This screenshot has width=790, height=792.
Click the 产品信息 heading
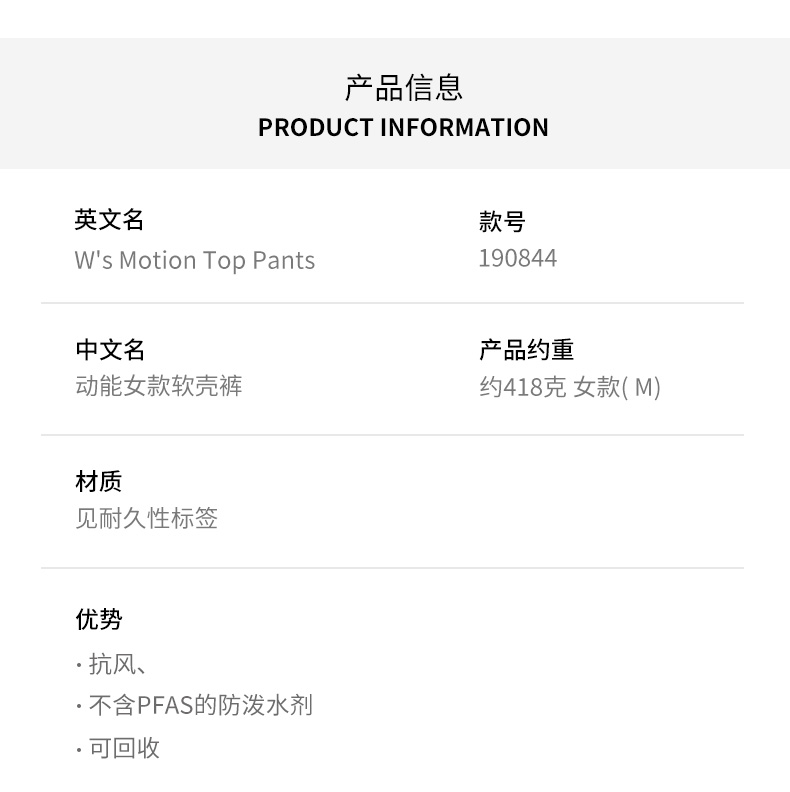[x=403, y=88]
